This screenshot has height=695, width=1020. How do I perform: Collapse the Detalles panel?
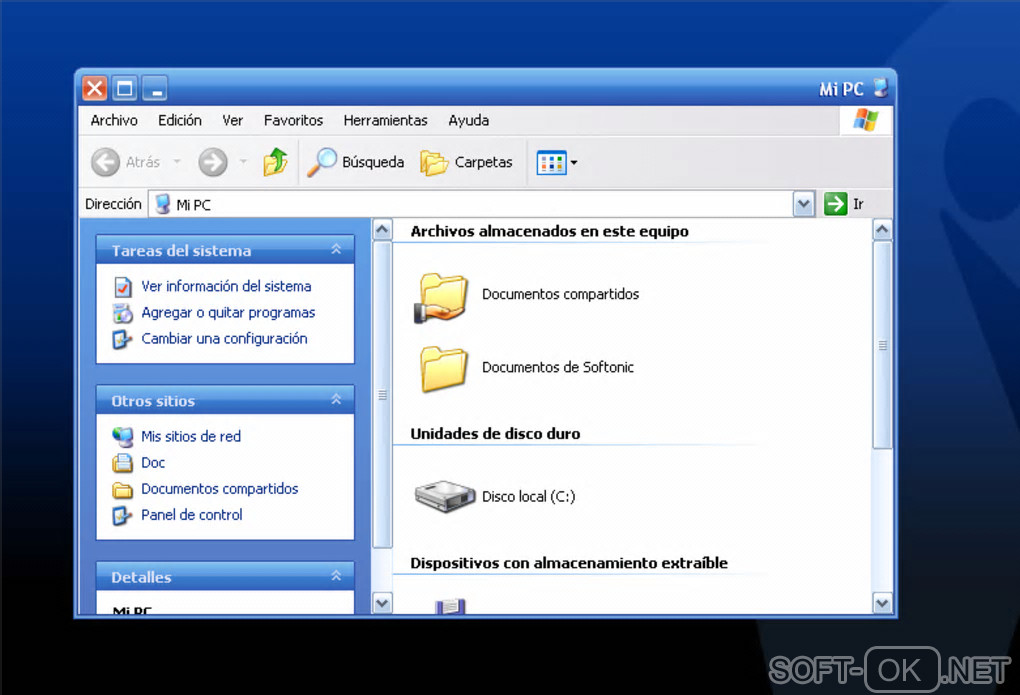coord(336,576)
